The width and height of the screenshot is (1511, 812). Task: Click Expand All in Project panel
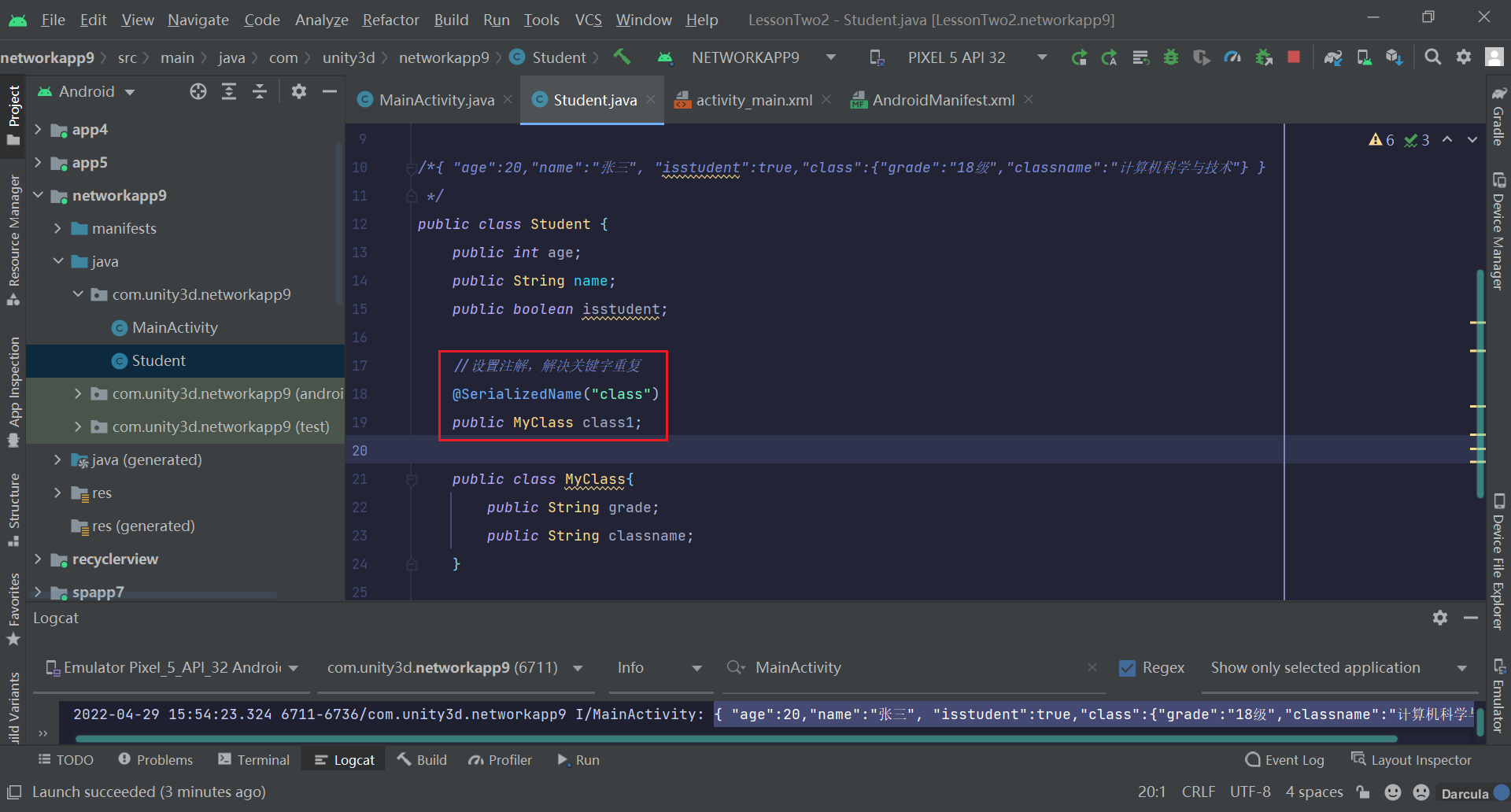point(229,92)
